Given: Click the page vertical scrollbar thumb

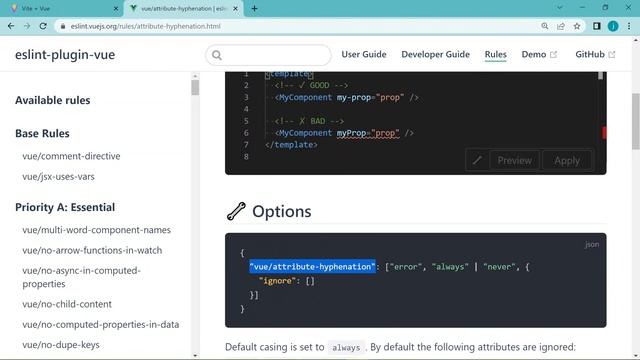Looking at the screenshot, I should [636, 121].
